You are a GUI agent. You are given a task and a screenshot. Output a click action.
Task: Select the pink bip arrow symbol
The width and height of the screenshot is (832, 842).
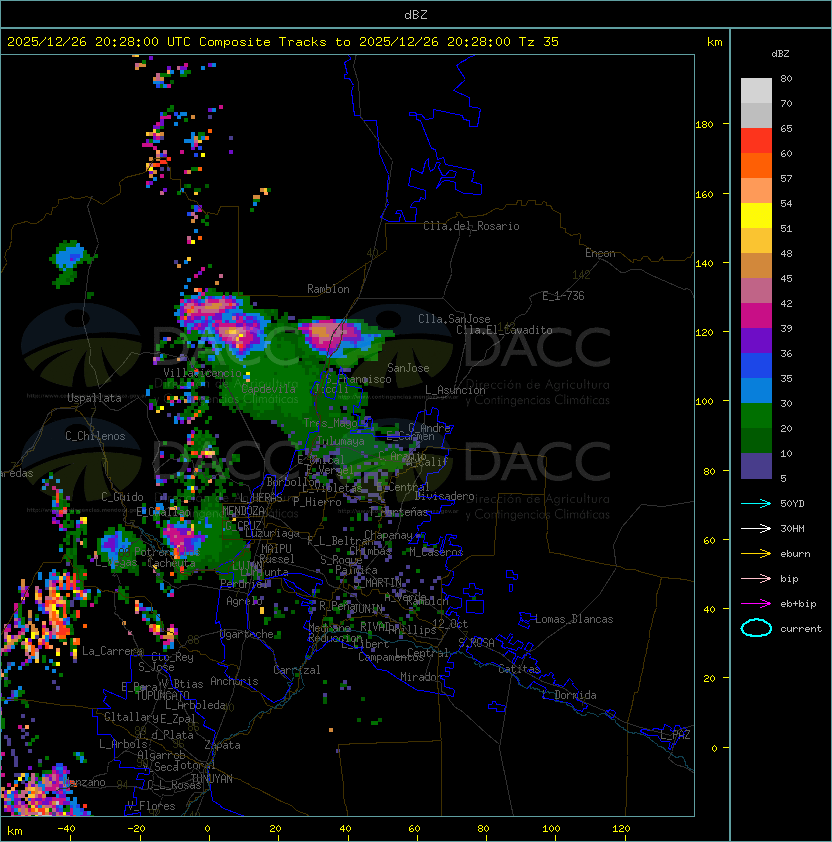(756, 578)
